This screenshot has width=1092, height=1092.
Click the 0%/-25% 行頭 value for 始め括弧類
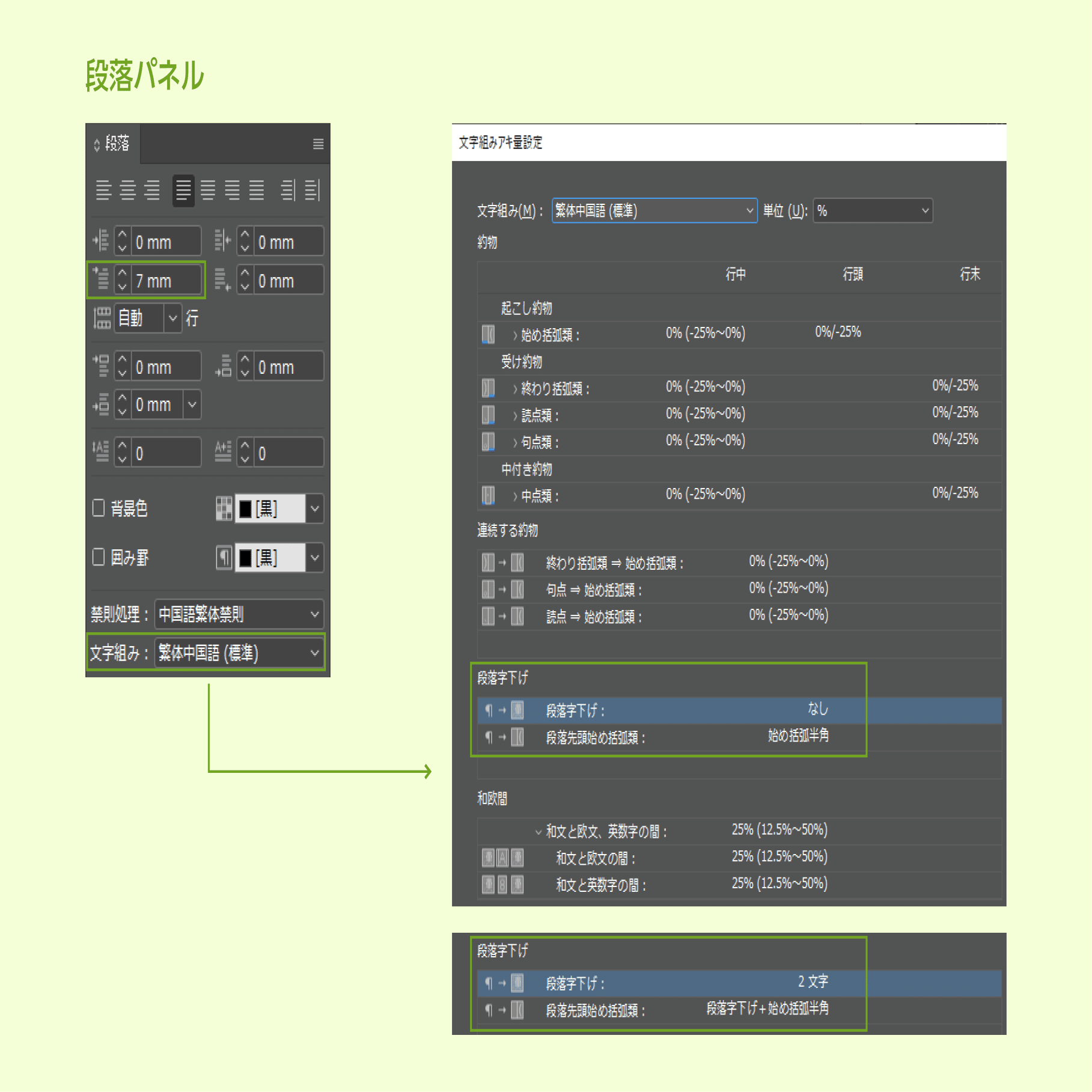[838, 332]
